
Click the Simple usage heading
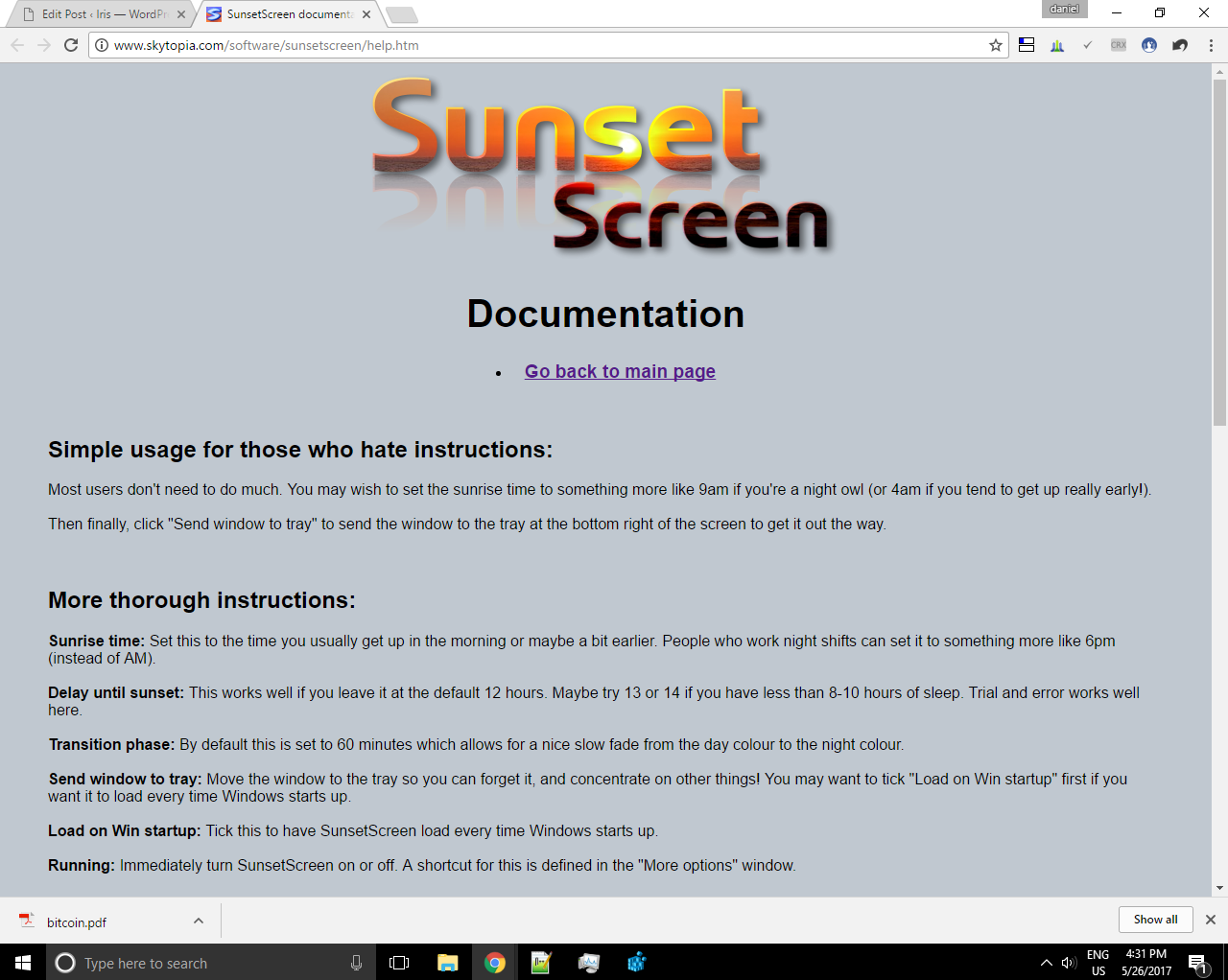coord(300,450)
